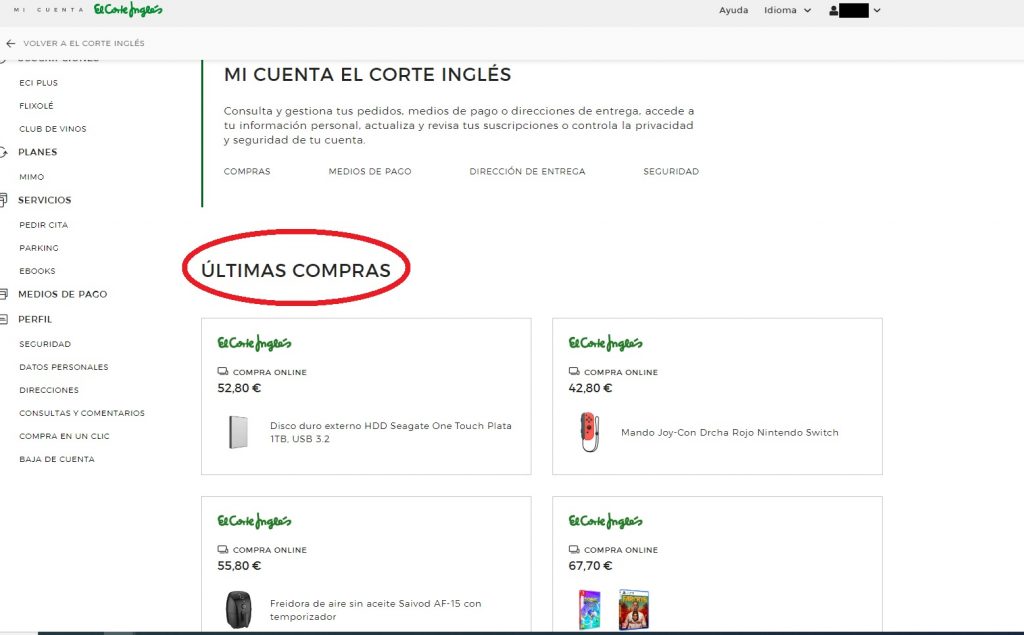Go to Pedir Cita in sidebar
1024x635 pixels.
(44, 225)
